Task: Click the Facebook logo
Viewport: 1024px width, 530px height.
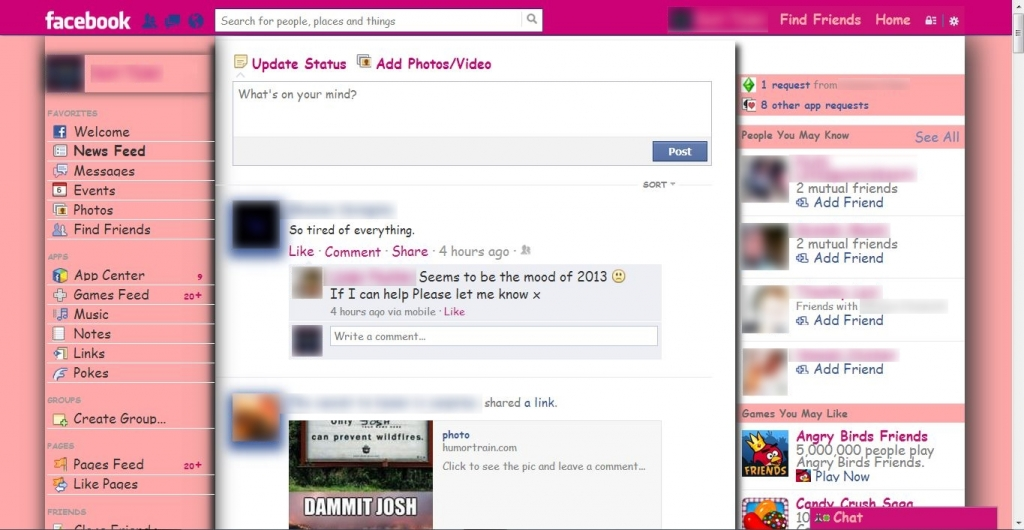Action: click(x=88, y=20)
